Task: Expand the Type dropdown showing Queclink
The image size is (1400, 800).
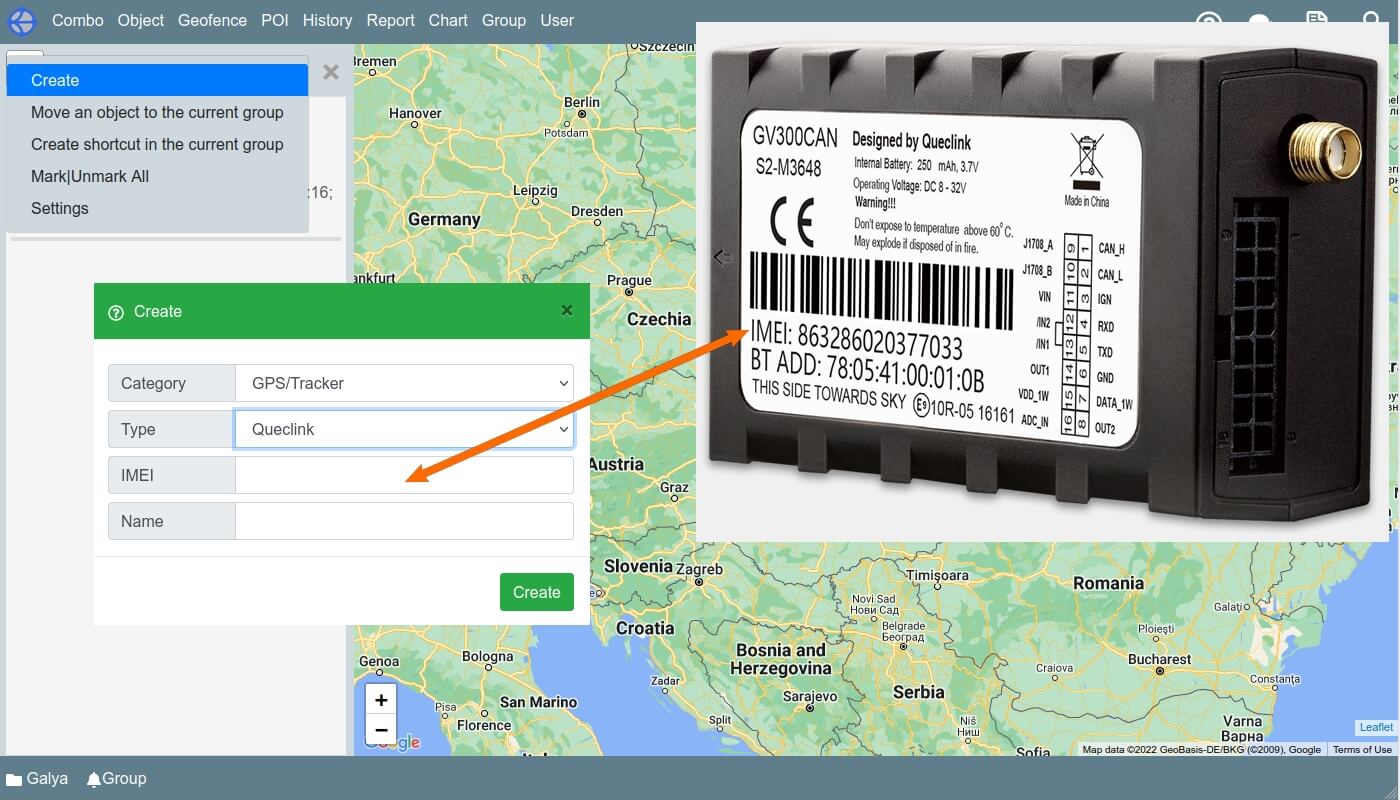Action: (404, 429)
